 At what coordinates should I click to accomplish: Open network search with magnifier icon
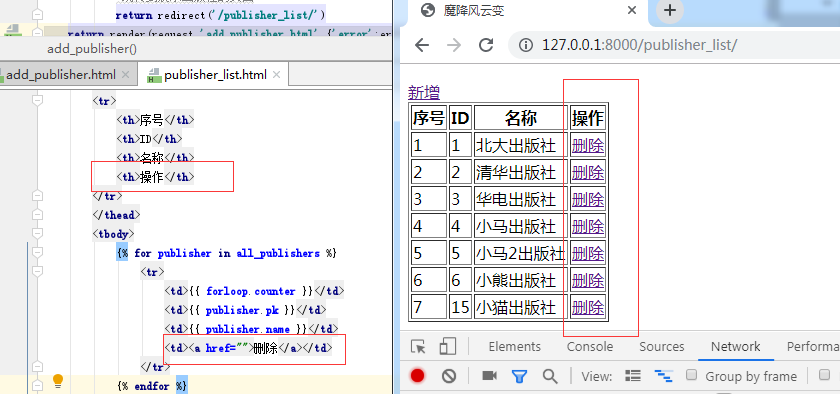click(550, 376)
